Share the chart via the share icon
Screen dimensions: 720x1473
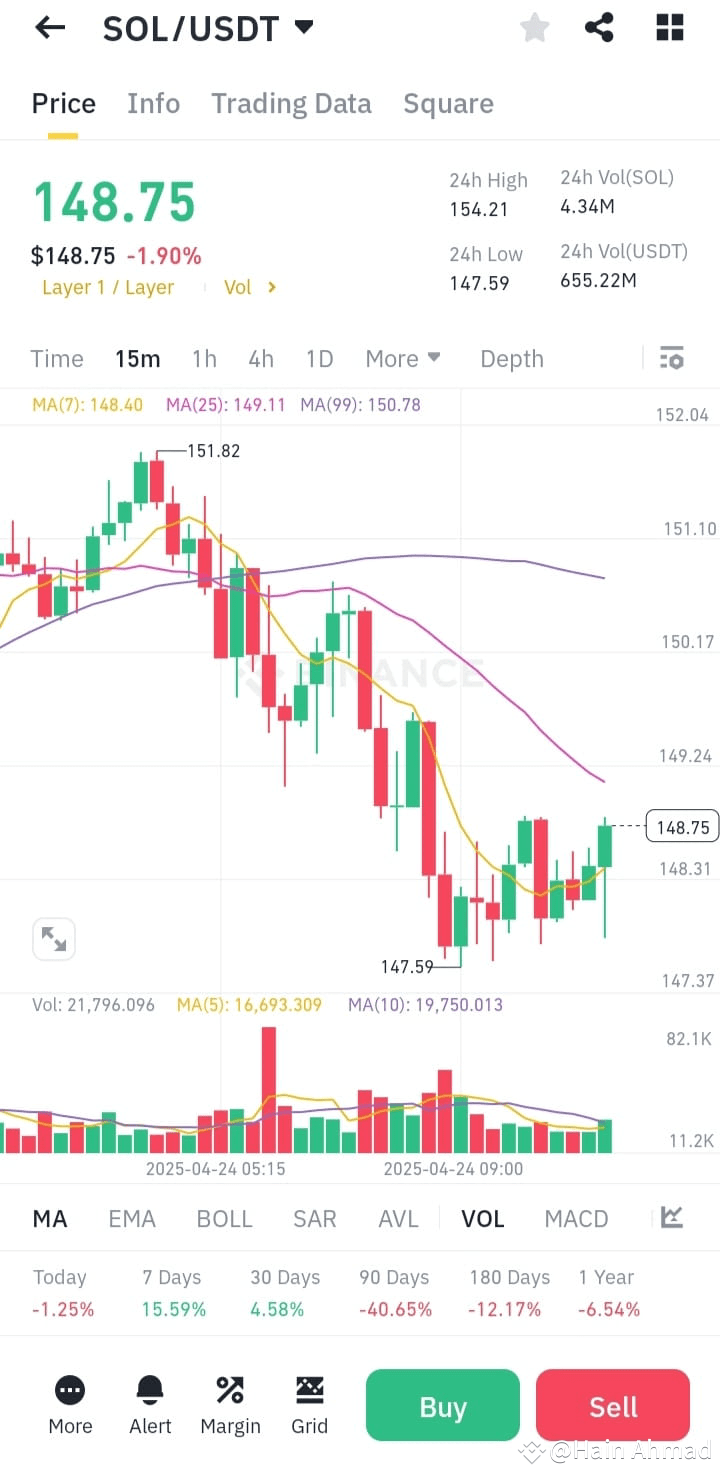599,28
